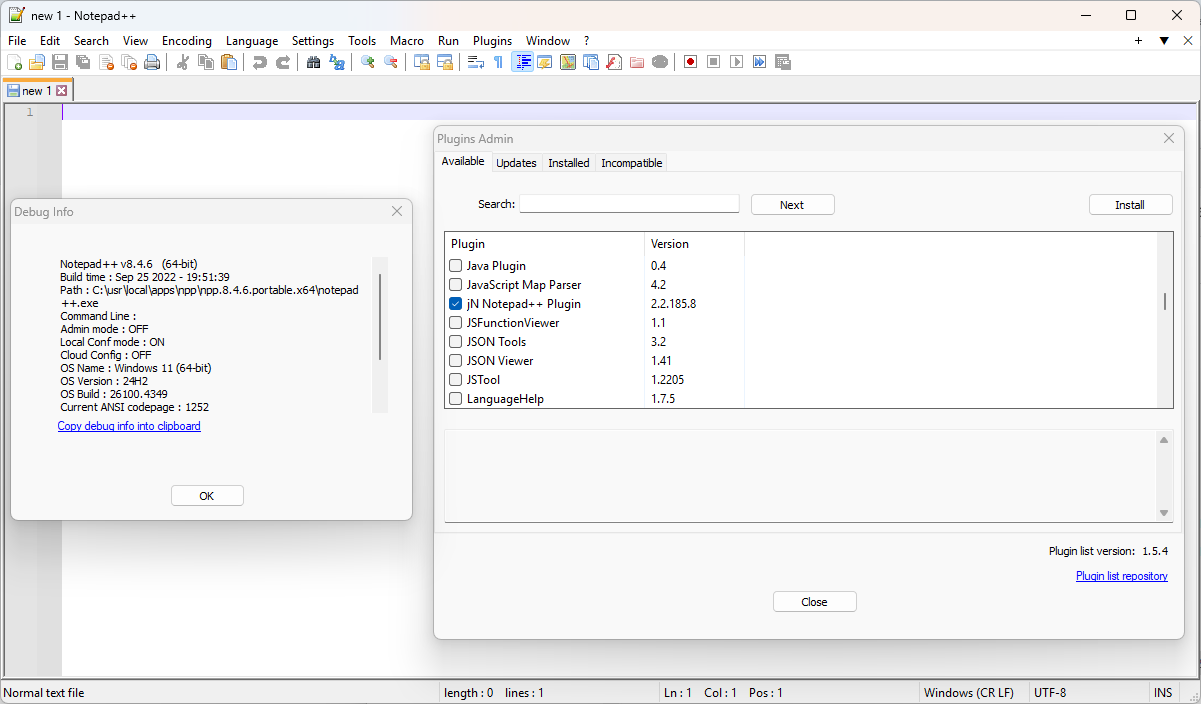Click the Next search button
Image resolution: width=1201 pixels, height=704 pixels.
tap(792, 204)
